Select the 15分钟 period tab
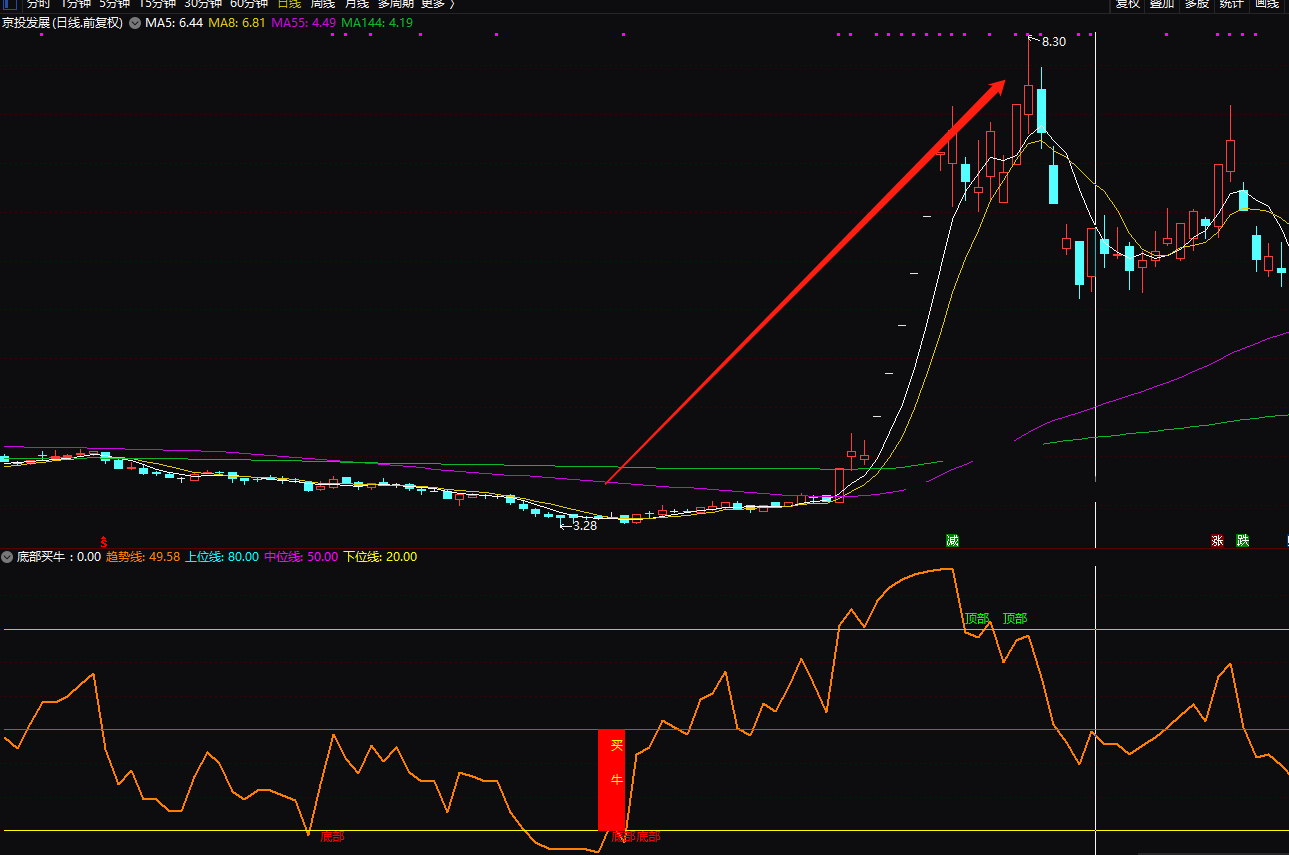Screen dimensions: 1289x855 click(157, 4)
